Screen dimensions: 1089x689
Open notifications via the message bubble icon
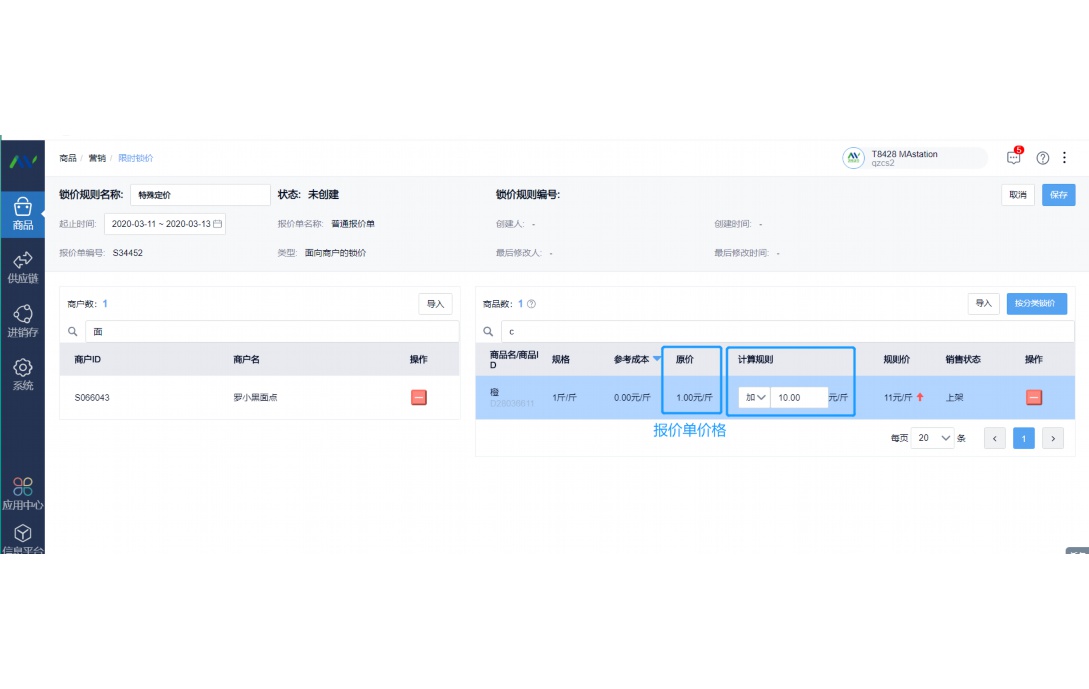(x=1012, y=158)
